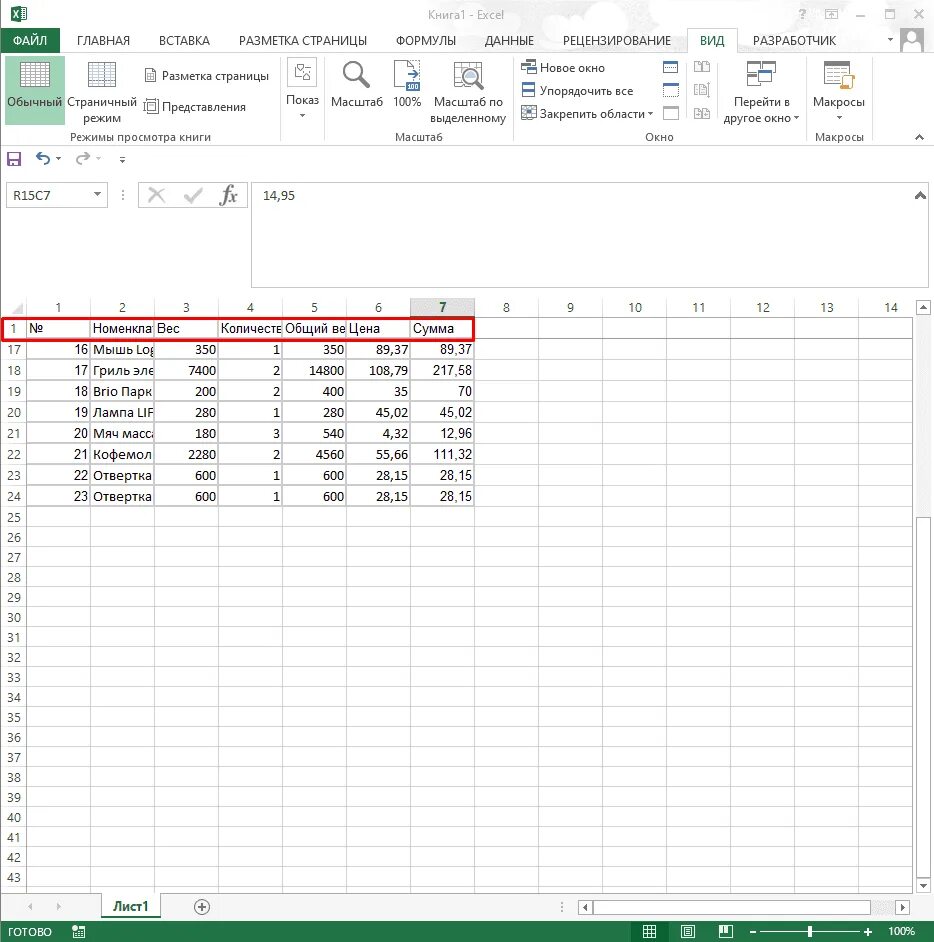This screenshot has height=942, width=934.
Task: Switch to the ДАННЫЕ tab
Action: tap(509, 40)
